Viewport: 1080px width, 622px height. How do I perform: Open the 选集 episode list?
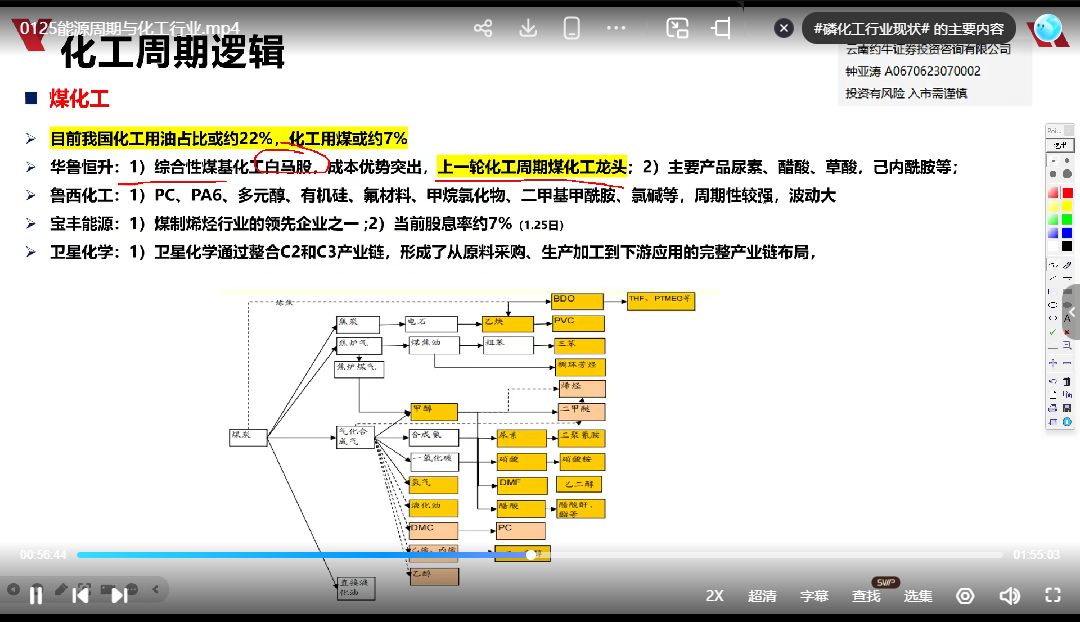(917, 596)
